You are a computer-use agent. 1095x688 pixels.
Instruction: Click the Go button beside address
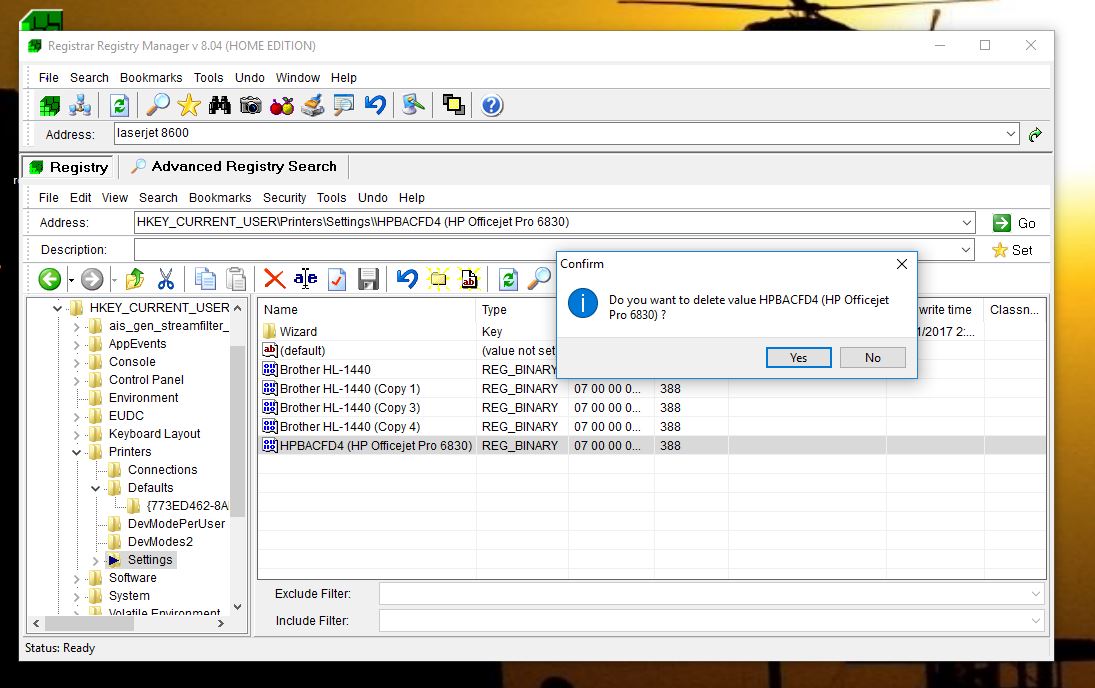[1015, 223]
